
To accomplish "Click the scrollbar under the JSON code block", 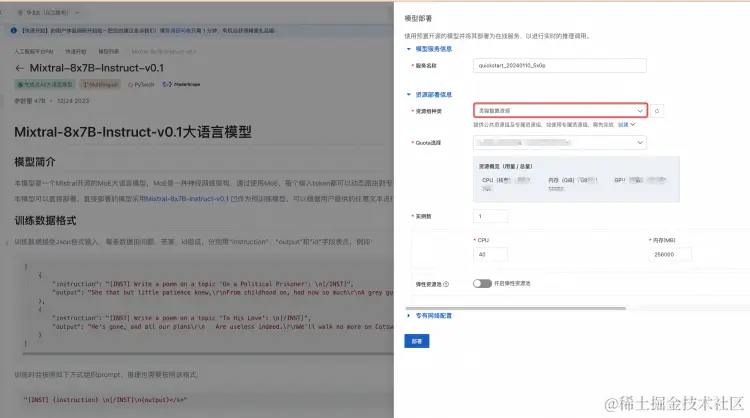I will [208, 354].
